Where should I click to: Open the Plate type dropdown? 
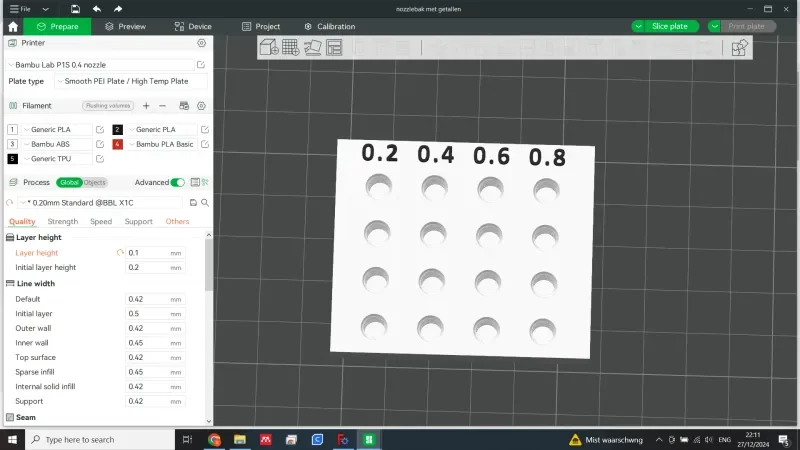[131, 81]
